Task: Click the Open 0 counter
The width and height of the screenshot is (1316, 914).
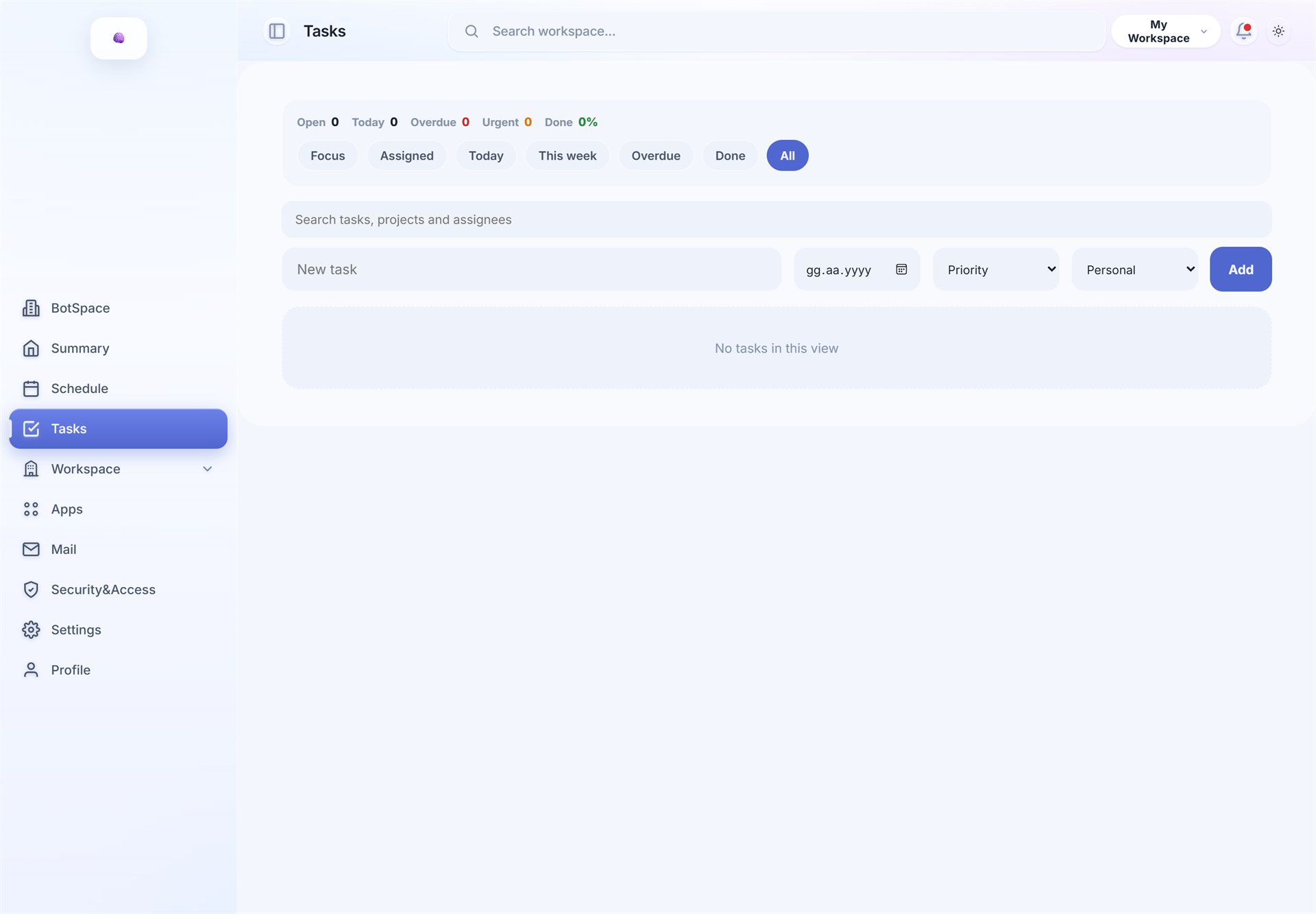Action: coord(317,122)
